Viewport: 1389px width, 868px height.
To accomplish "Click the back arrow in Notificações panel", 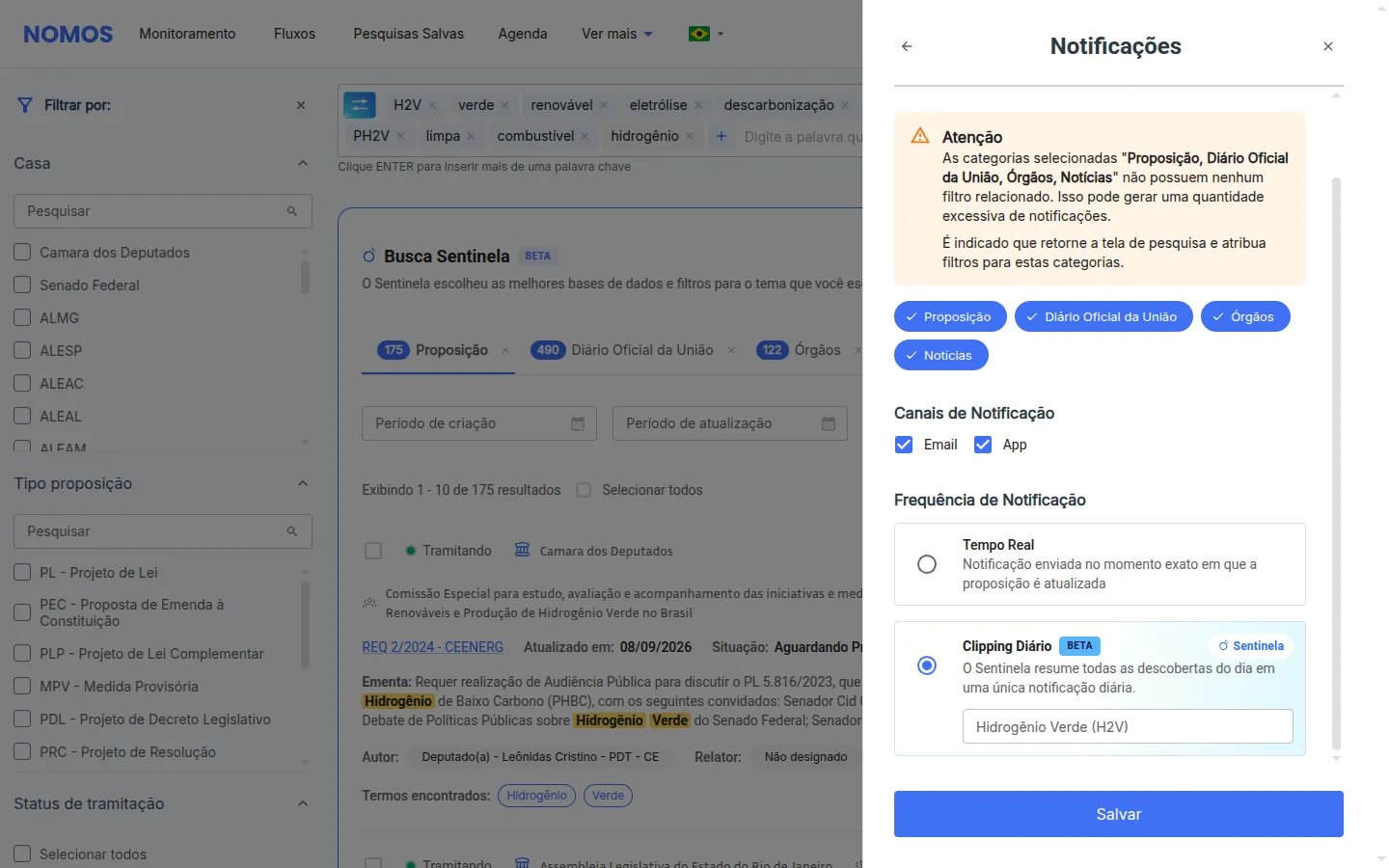I will coord(907,46).
